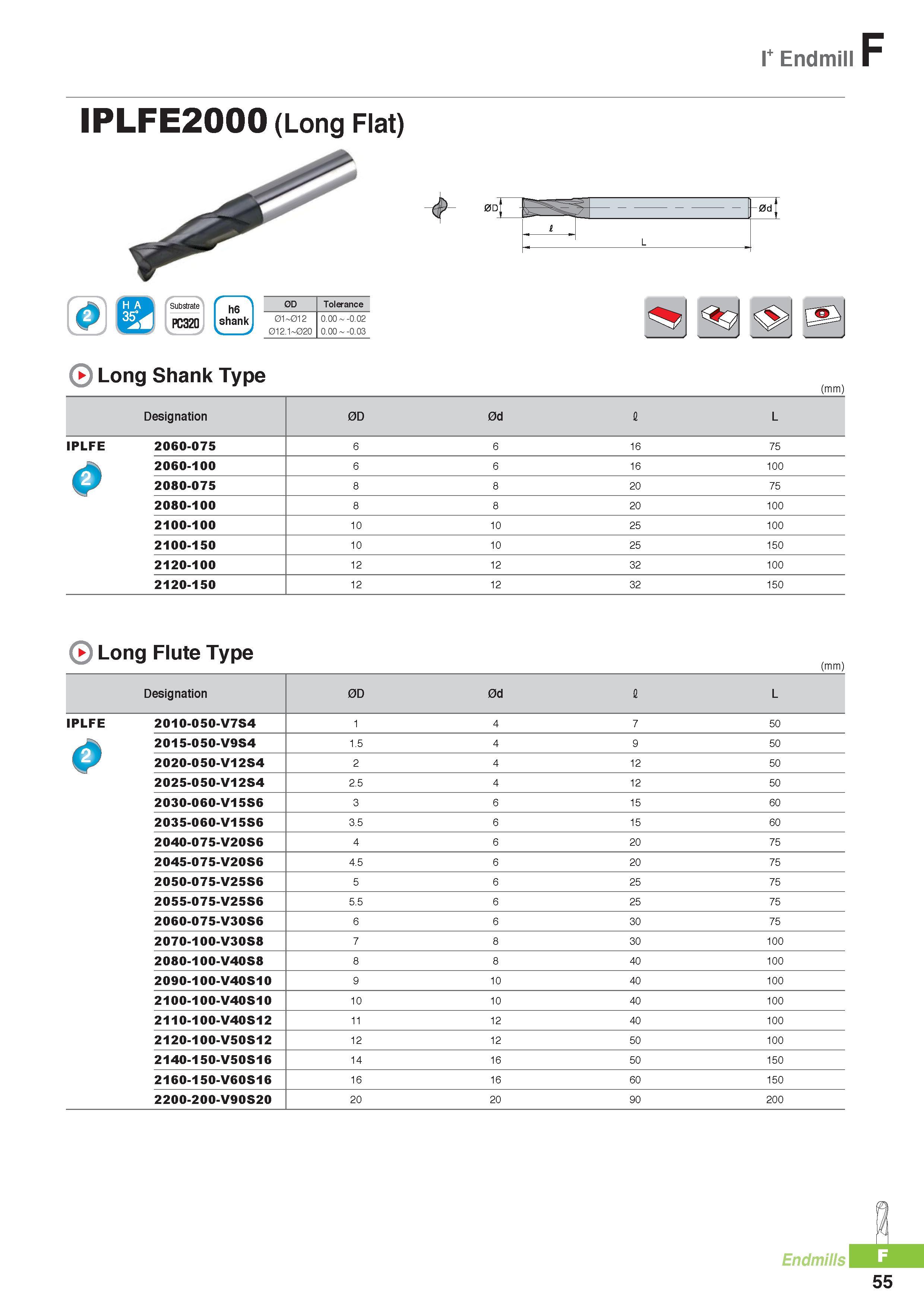
Task: Click the Substrate PC320 icon
Action: pos(184,315)
